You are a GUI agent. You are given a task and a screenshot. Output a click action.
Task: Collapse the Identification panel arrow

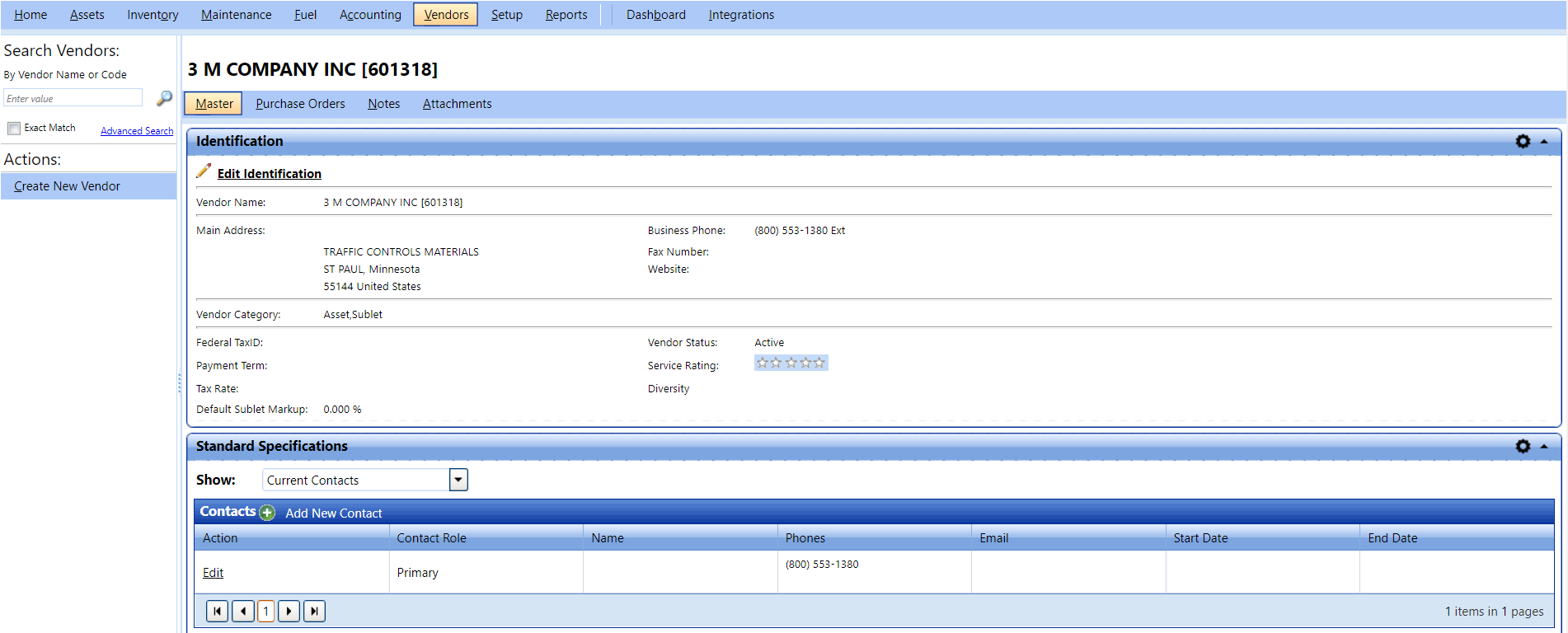pos(1544,142)
